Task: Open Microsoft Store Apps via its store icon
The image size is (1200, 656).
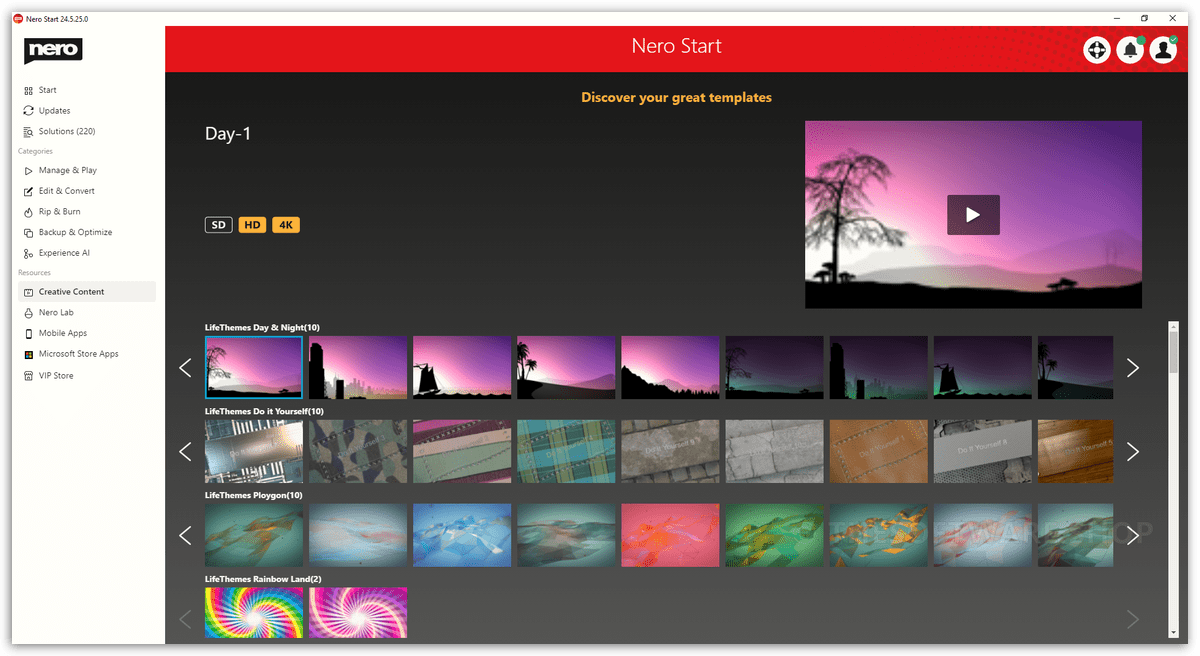Action: coord(29,354)
